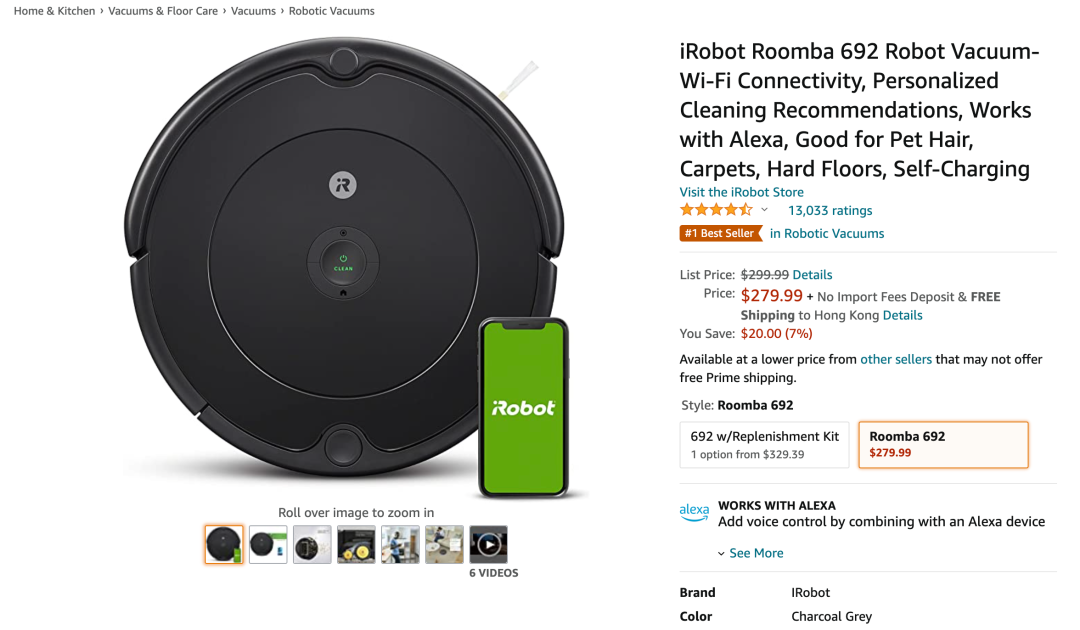The image size is (1080, 630).
Task: View the second Roomba thumbnail image
Action: [268, 545]
